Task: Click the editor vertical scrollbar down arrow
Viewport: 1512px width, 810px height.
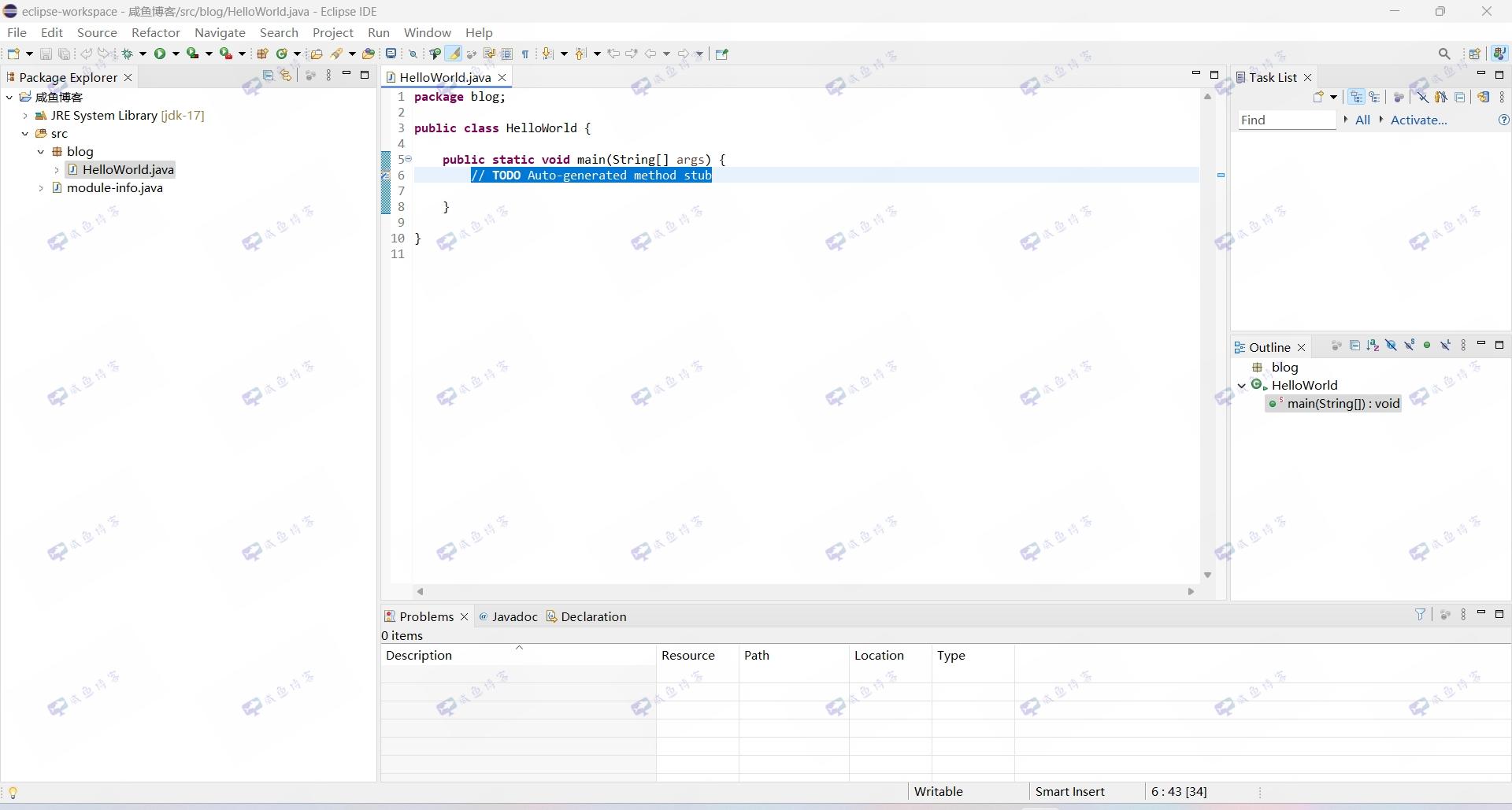Action: (x=1207, y=575)
